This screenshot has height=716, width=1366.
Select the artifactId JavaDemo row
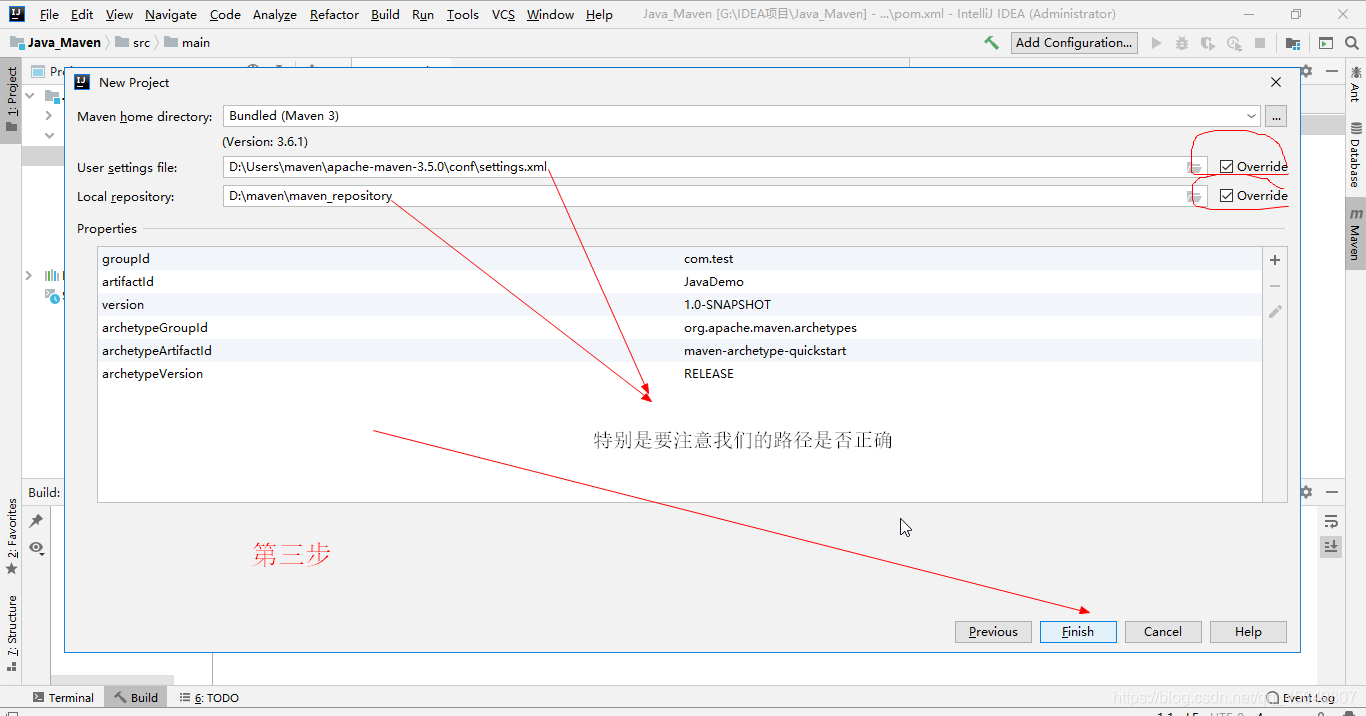pos(680,282)
